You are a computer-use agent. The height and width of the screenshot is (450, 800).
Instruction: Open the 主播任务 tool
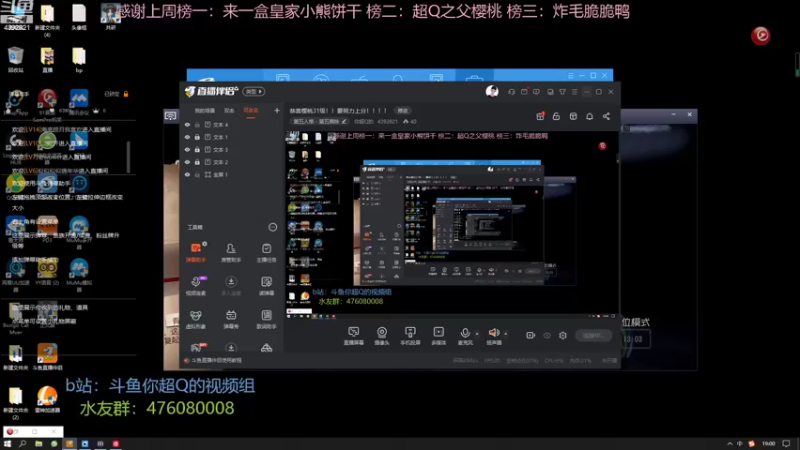pos(266,252)
